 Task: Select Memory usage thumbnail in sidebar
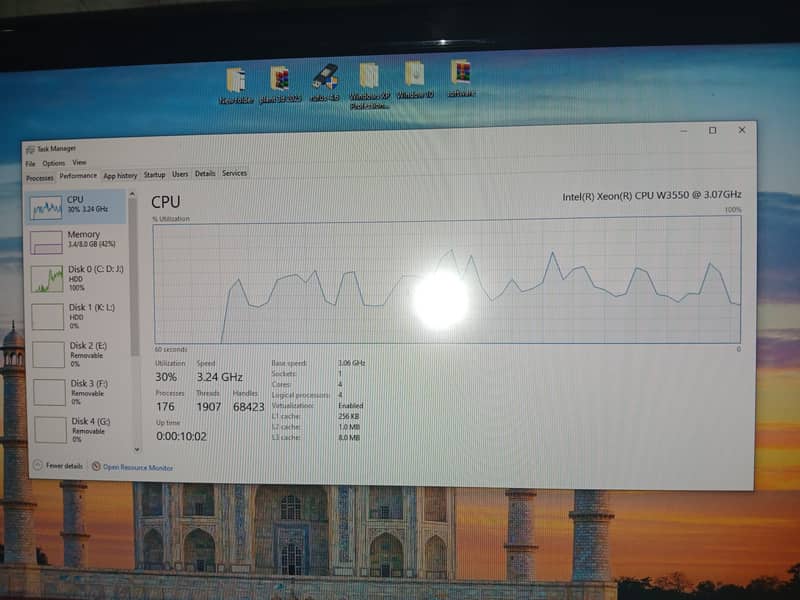[x=46, y=242]
